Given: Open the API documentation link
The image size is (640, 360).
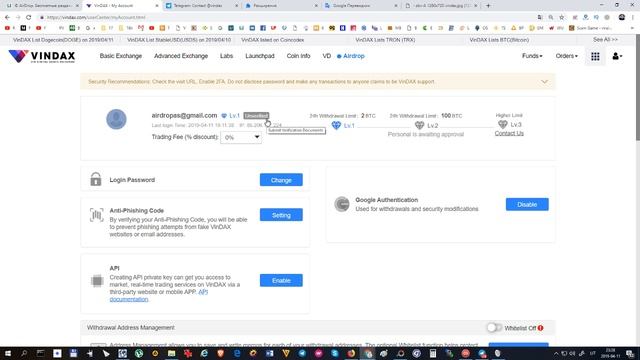Looking at the screenshot, I should click(159, 296).
